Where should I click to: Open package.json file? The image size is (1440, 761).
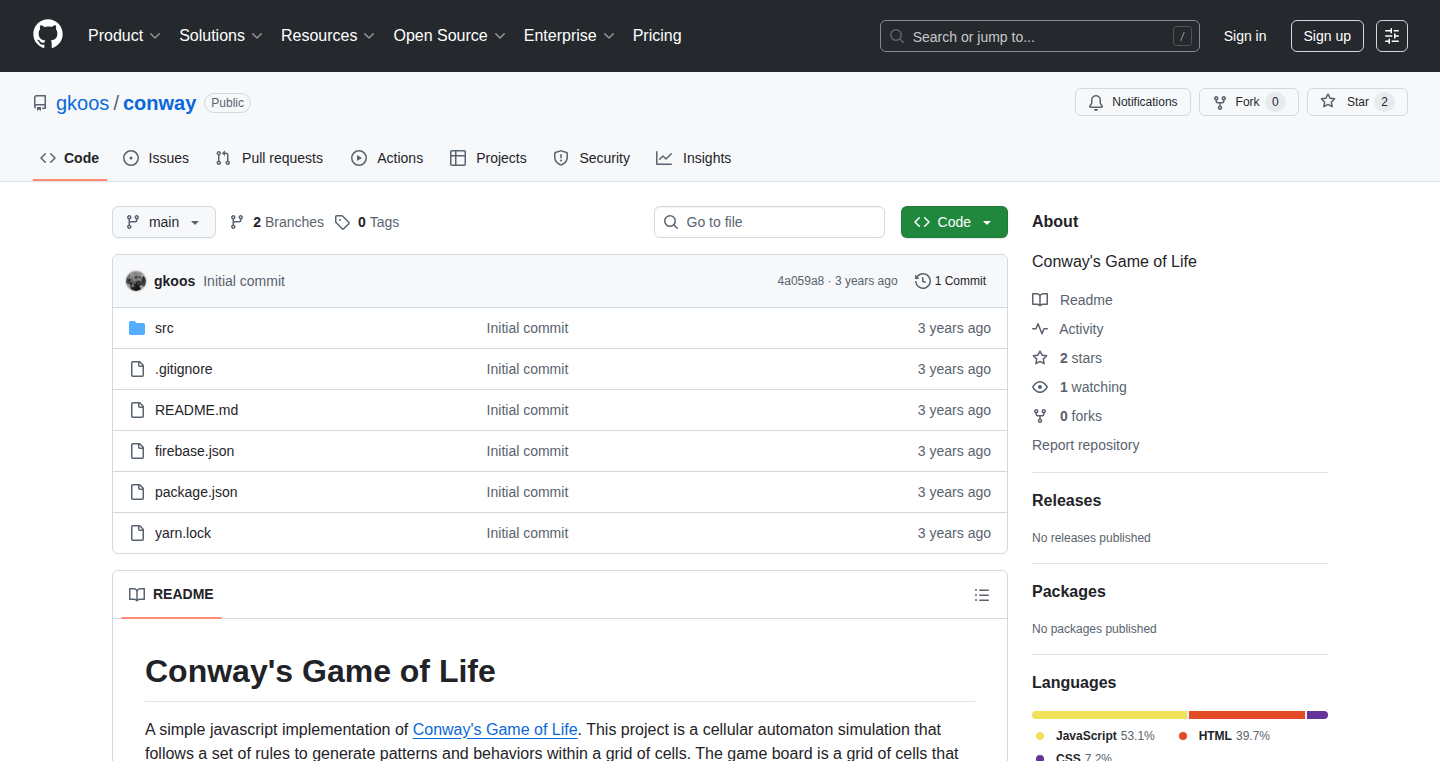tap(196, 492)
